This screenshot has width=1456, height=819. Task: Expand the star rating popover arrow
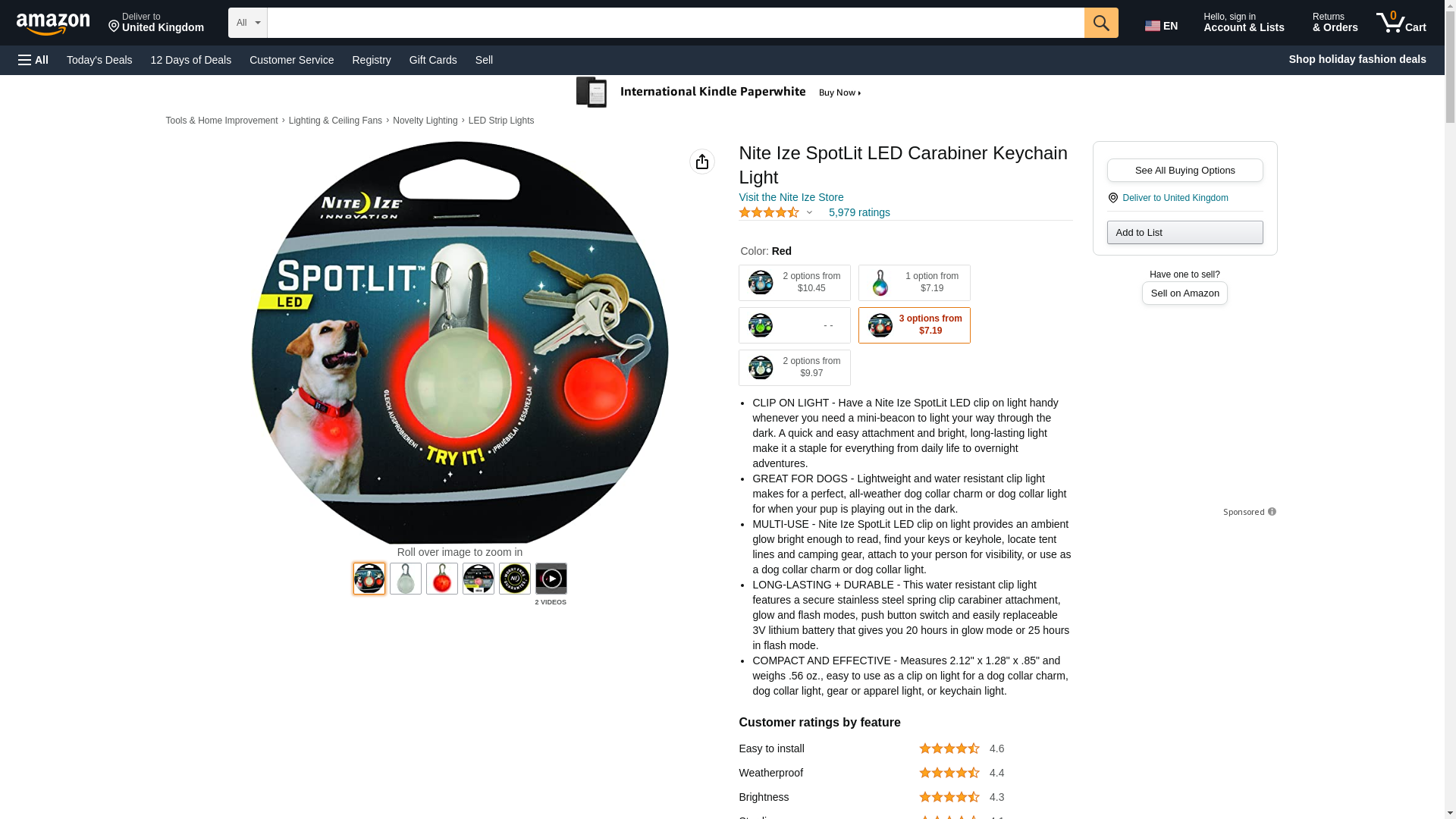(809, 213)
